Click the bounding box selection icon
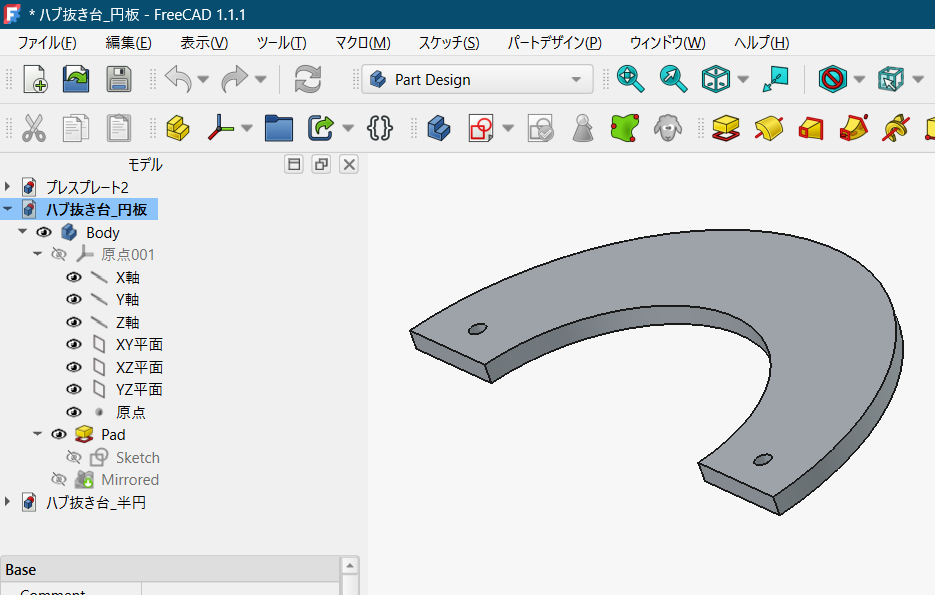 (891, 79)
